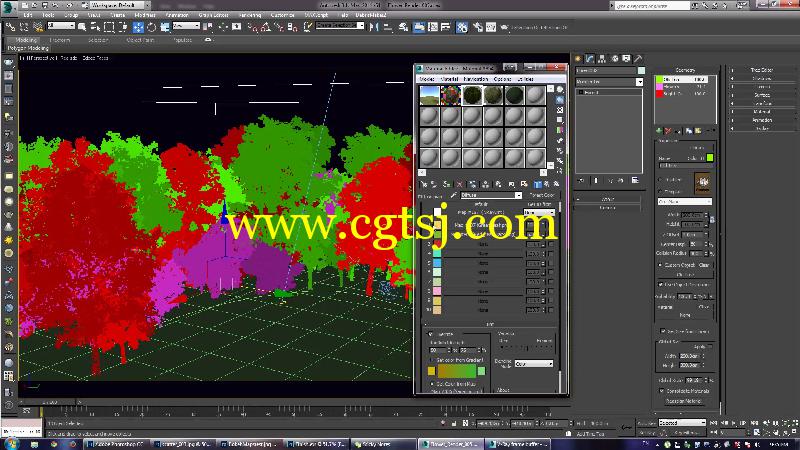Open the Edit menu

28,15
